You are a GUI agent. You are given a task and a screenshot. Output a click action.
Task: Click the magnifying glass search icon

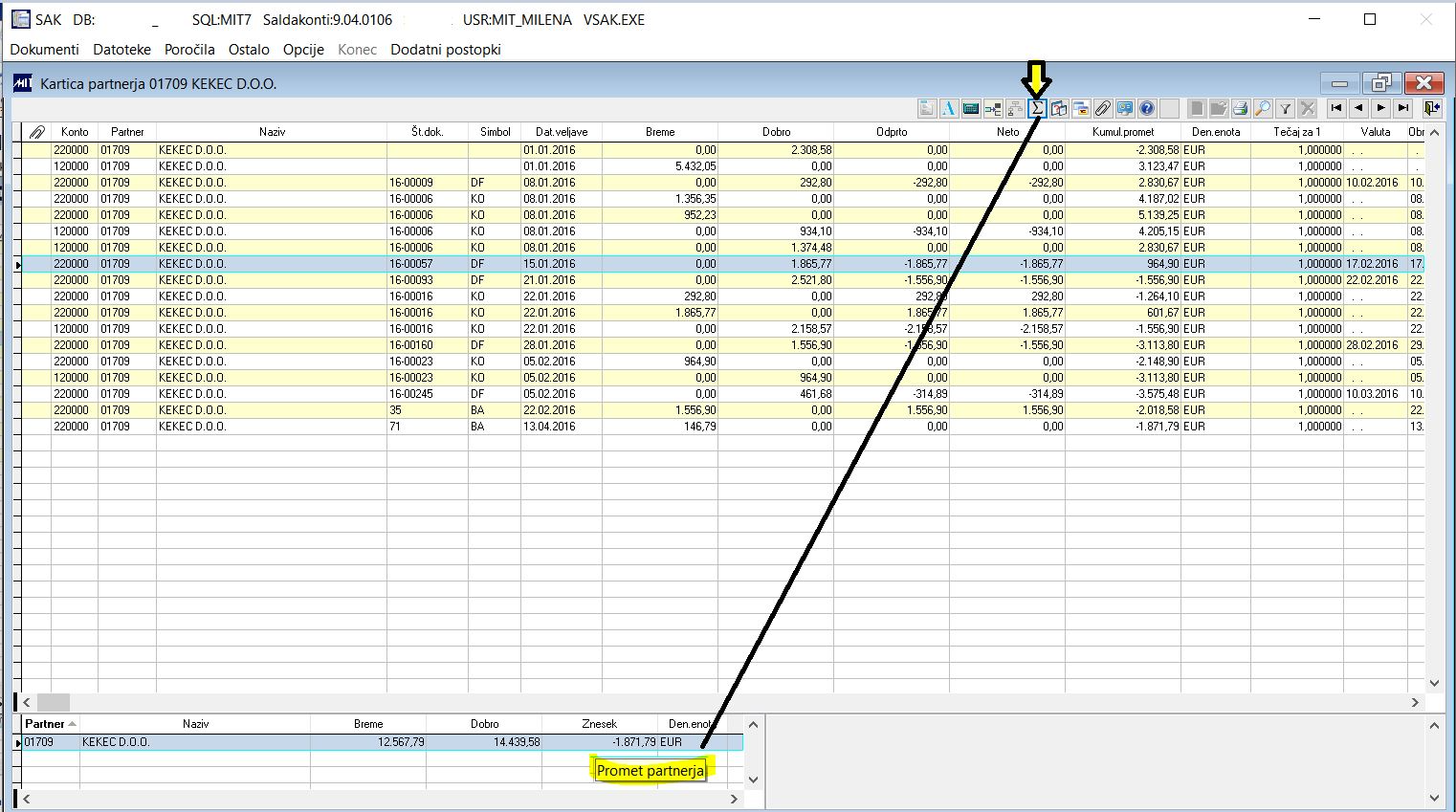point(1263,109)
